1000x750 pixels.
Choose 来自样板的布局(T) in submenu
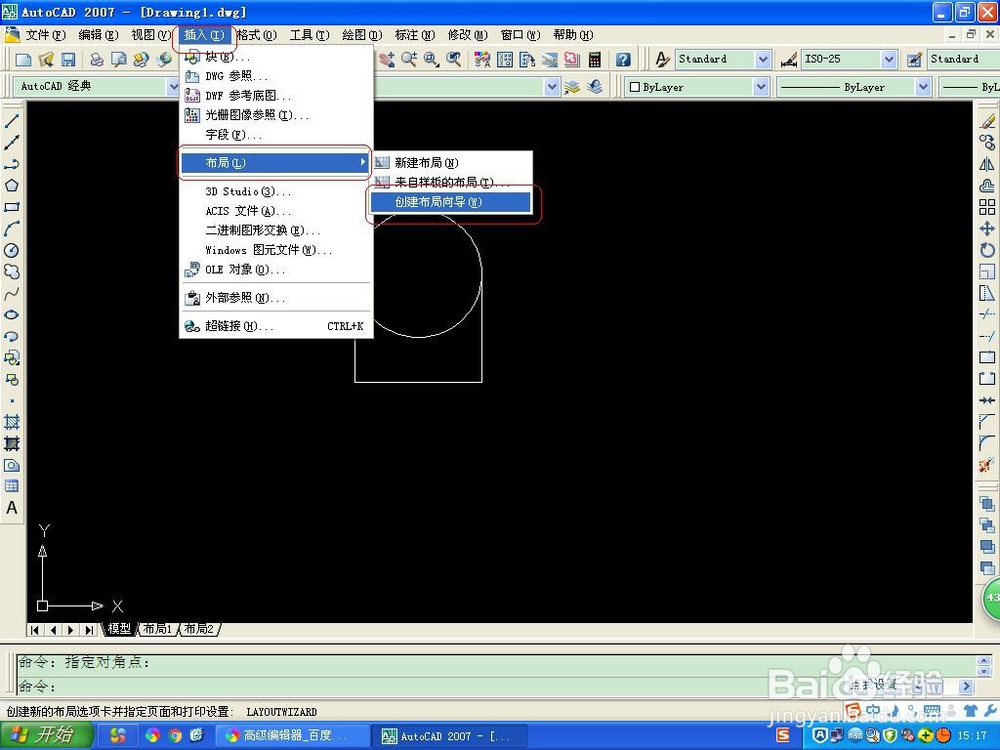[x=452, y=182]
